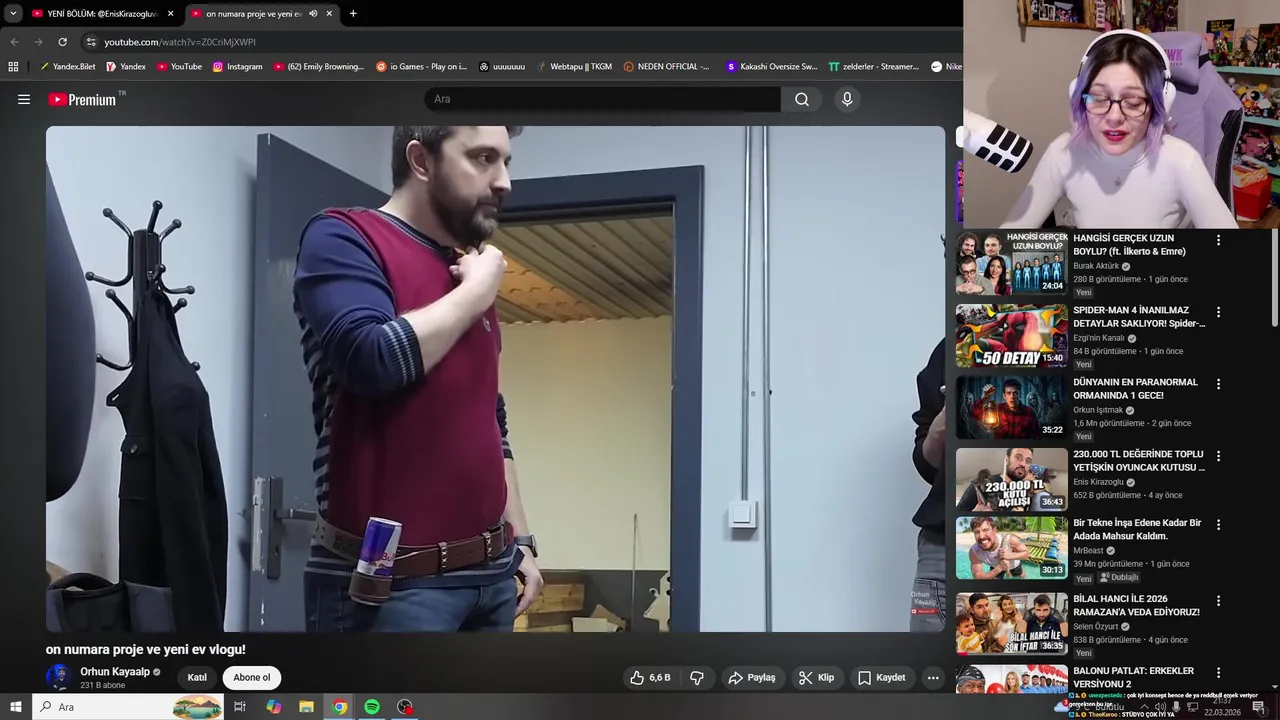Open io Games bookmark
Image resolution: width=1280 pixels, height=720 pixels.
pos(421,67)
